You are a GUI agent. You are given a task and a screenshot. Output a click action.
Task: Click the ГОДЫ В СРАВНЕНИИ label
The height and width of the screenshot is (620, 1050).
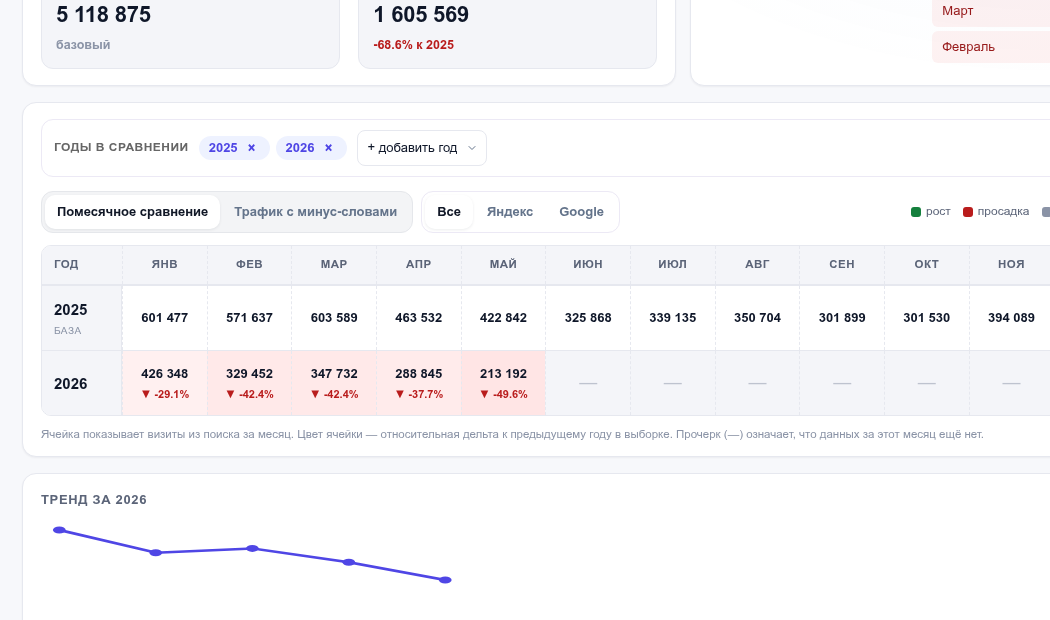(121, 147)
